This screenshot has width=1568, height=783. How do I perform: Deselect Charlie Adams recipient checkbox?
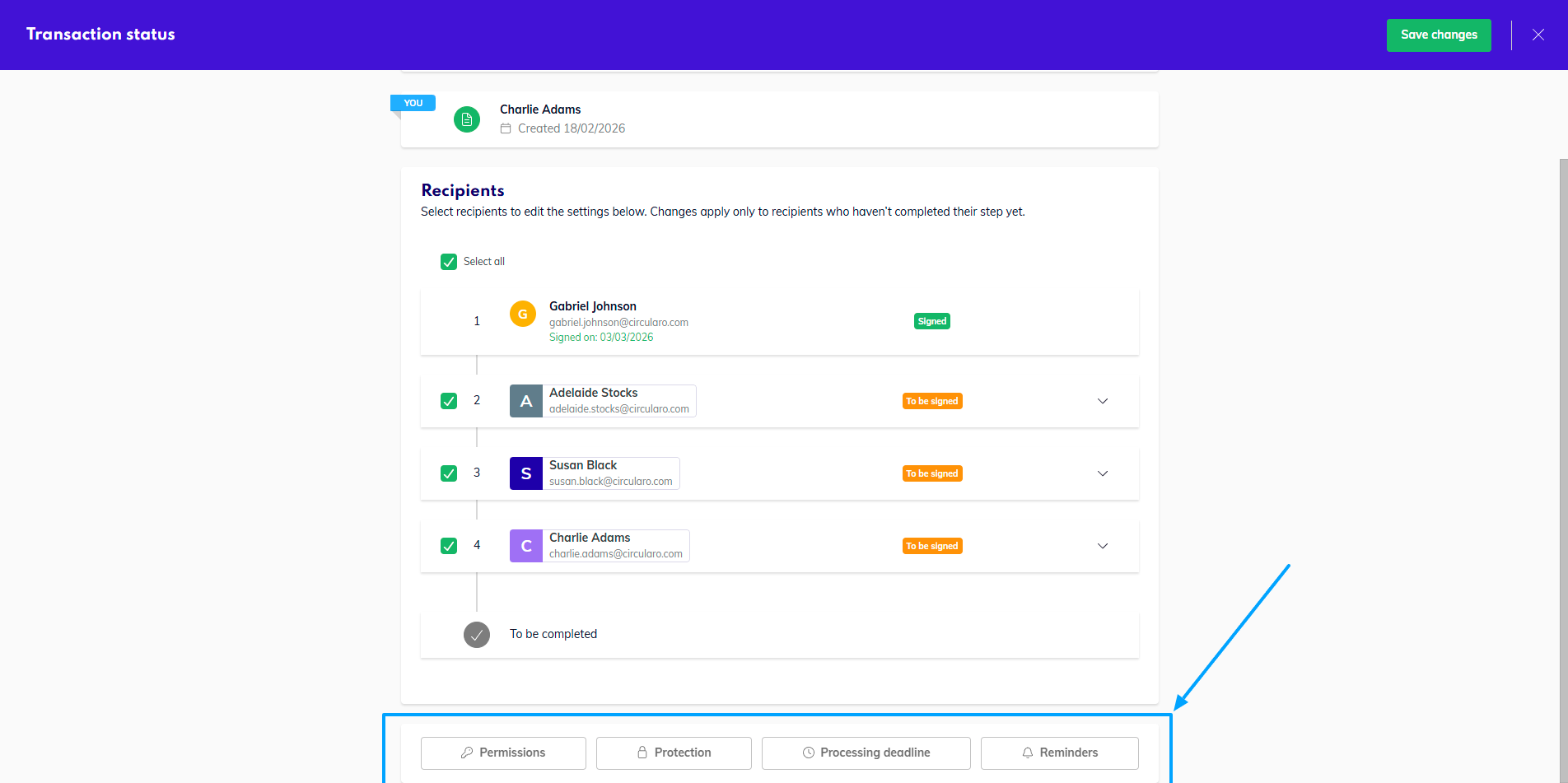click(449, 546)
